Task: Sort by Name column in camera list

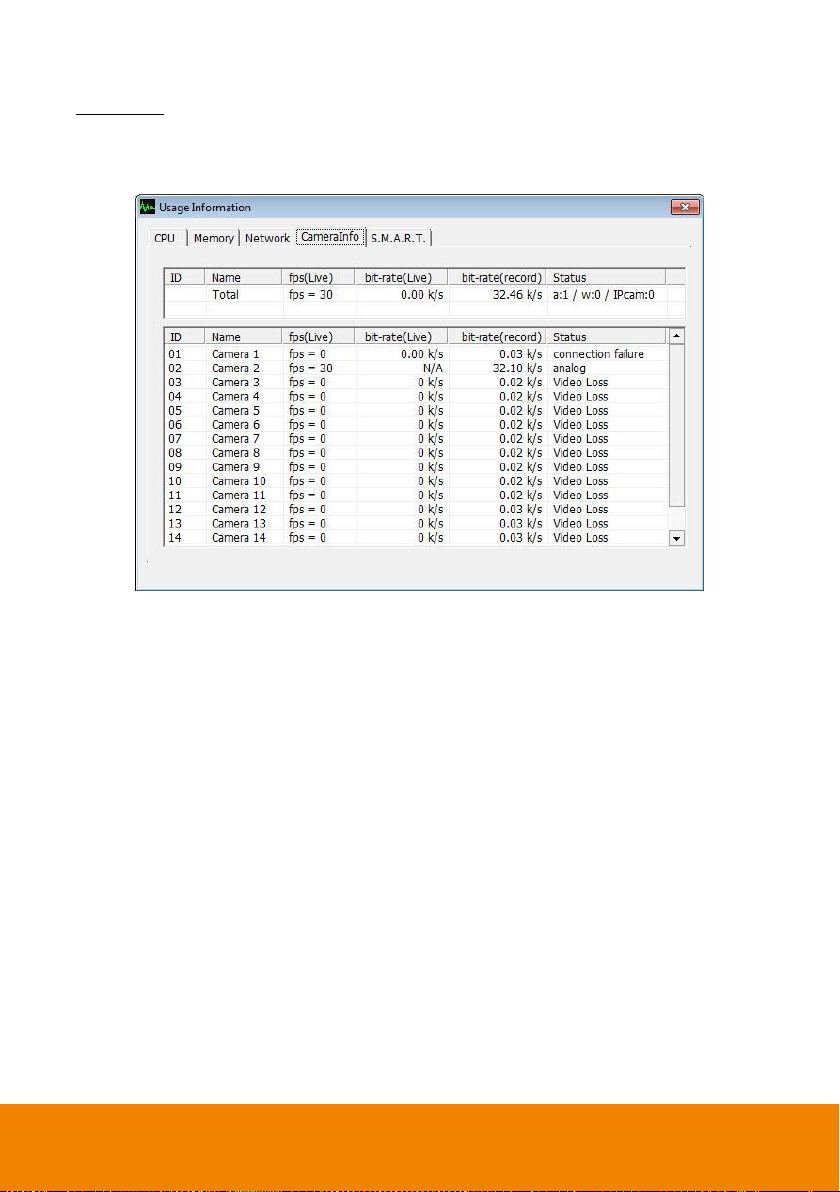Action: tap(243, 337)
